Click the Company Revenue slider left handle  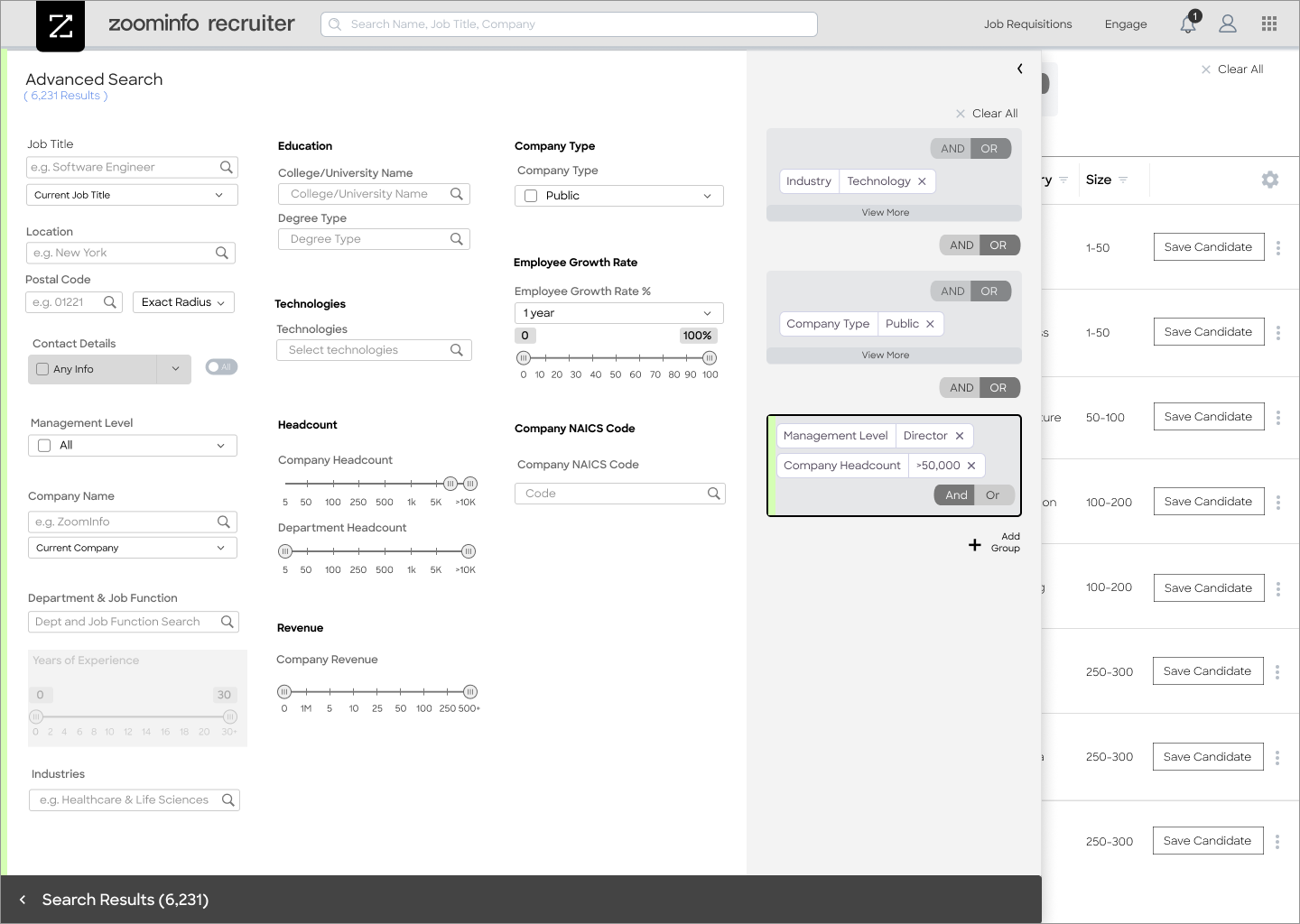click(x=284, y=692)
